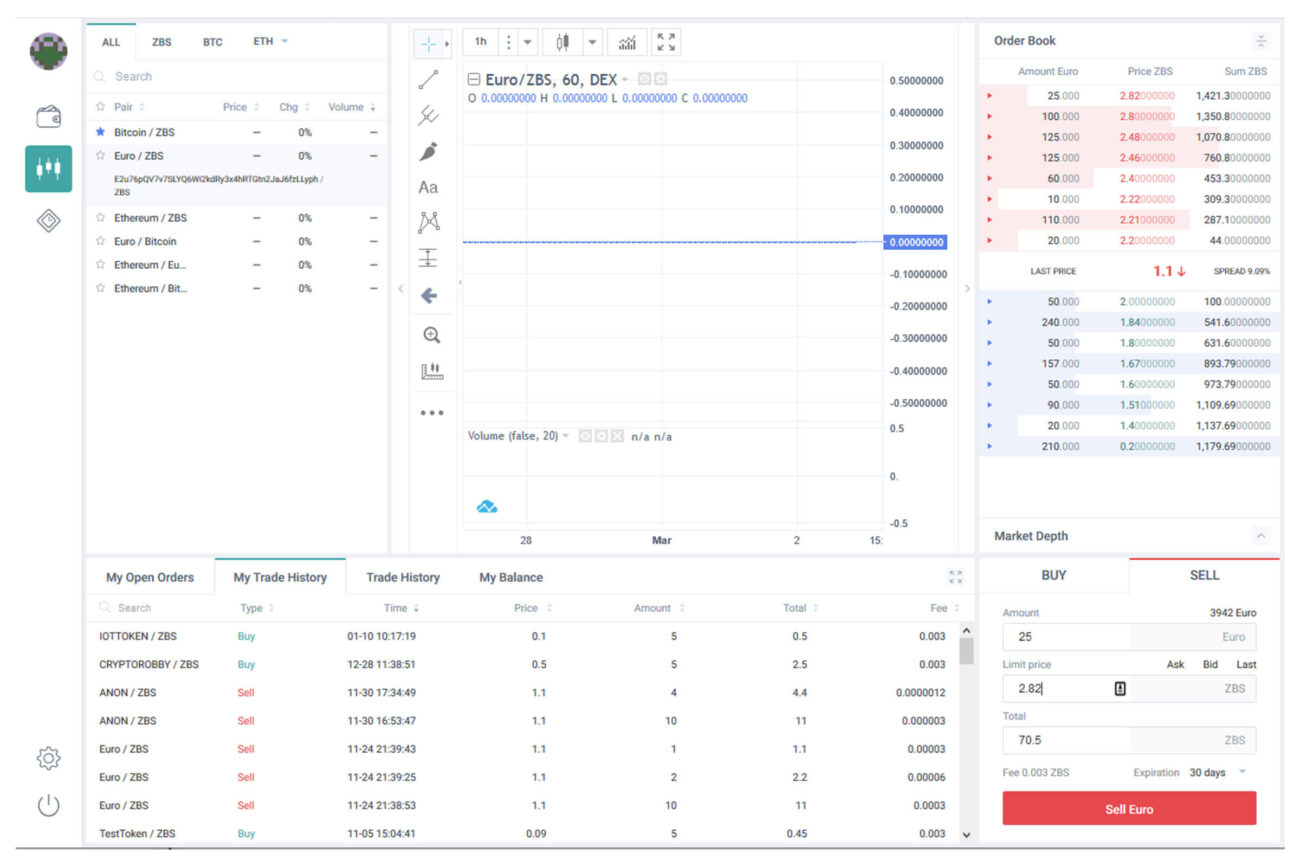Star the Euro / Bitcoin pair
This screenshot has width=1300, height=867.
[100, 242]
